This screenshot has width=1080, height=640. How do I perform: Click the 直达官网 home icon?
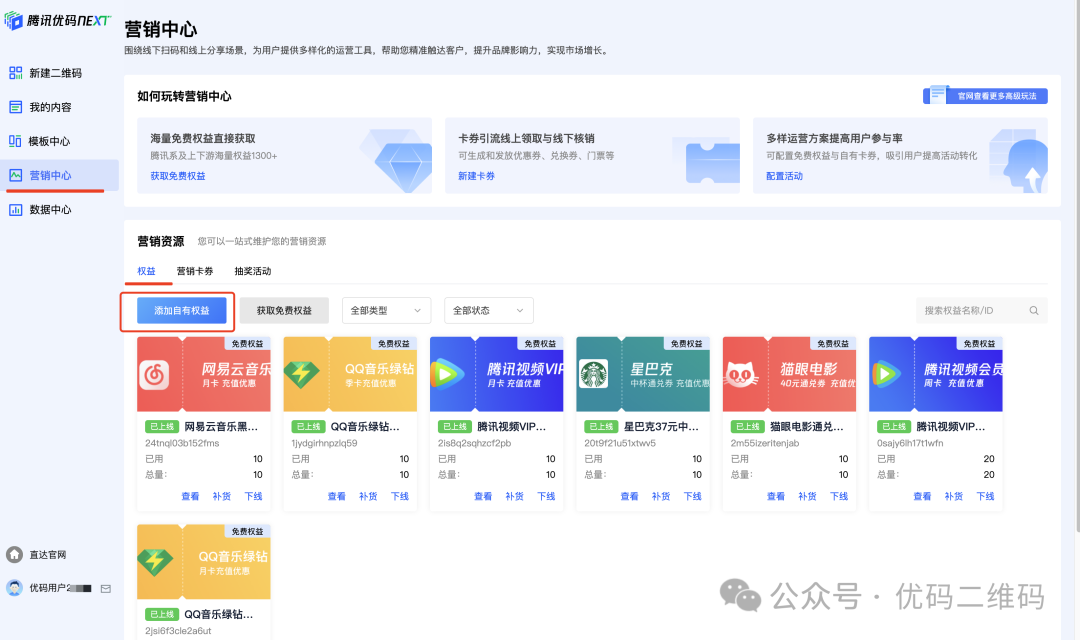pyautogui.click(x=14, y=555)
